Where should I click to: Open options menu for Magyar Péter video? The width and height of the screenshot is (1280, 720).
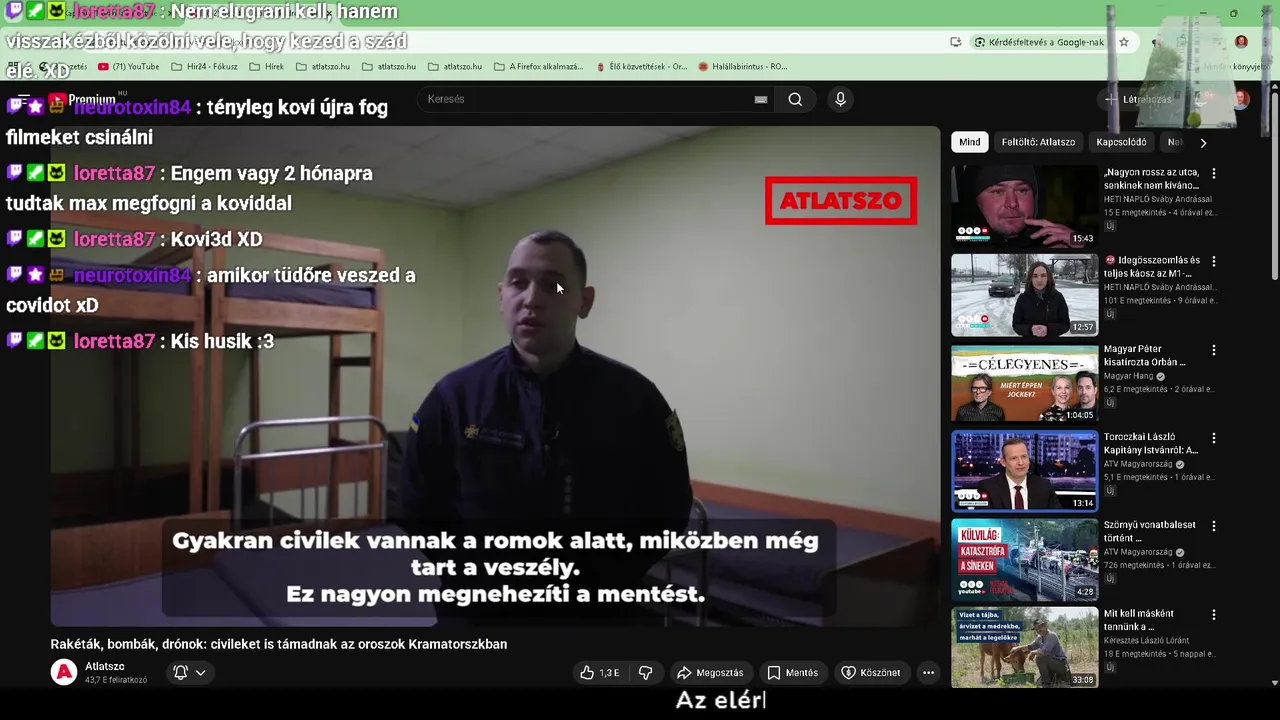pyautogui.click(x=1214, y=350)
